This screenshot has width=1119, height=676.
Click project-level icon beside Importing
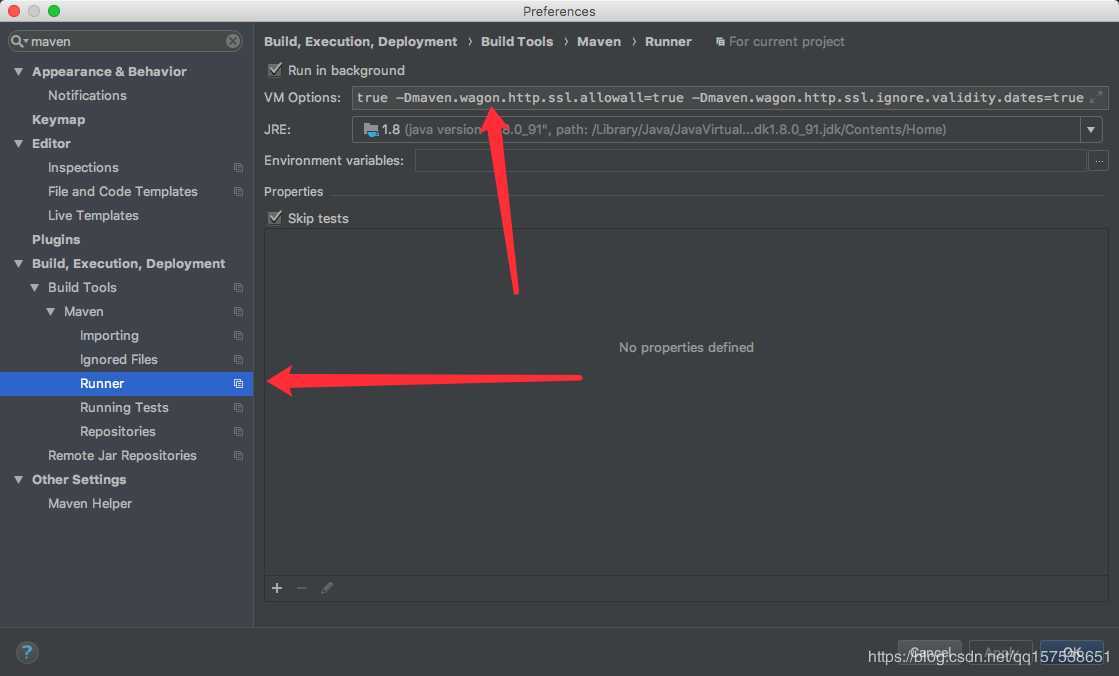[x=238, y=336]
